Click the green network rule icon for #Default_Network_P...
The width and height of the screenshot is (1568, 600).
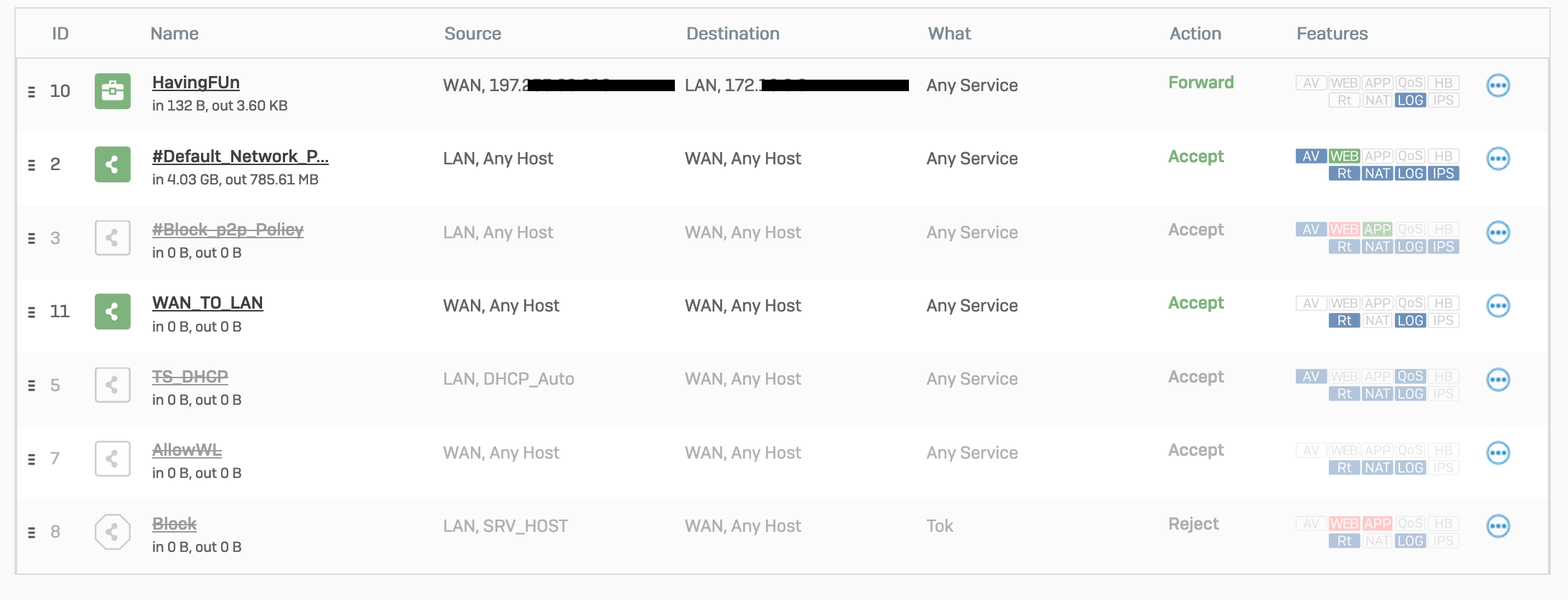[113, 165]
